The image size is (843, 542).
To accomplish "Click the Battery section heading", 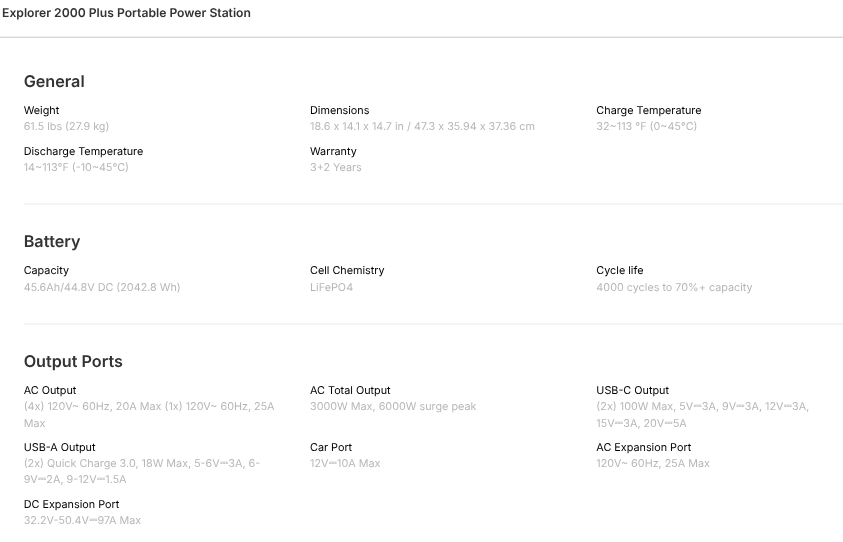I will coord(52,241).
